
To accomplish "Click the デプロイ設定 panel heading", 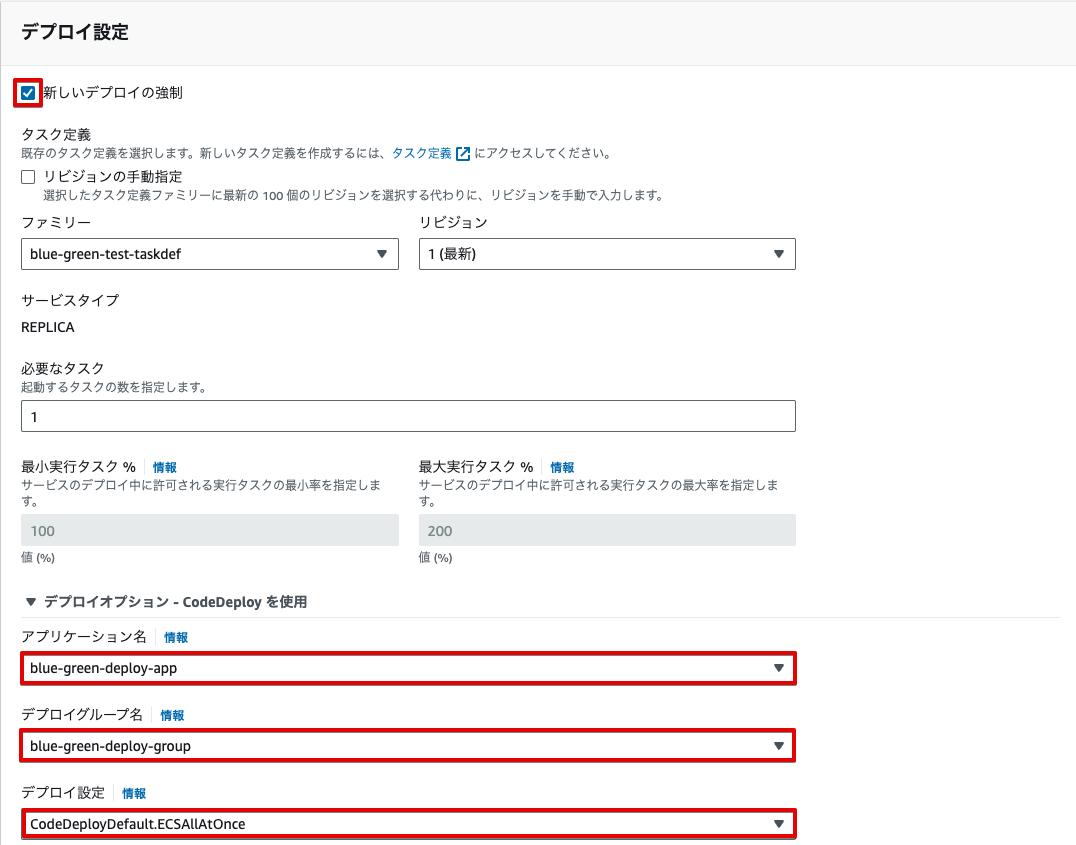I will tap(75, 32).
